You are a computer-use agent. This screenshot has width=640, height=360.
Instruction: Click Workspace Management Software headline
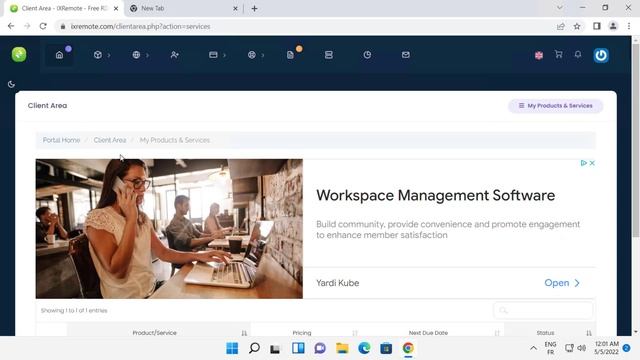point(436,196)
